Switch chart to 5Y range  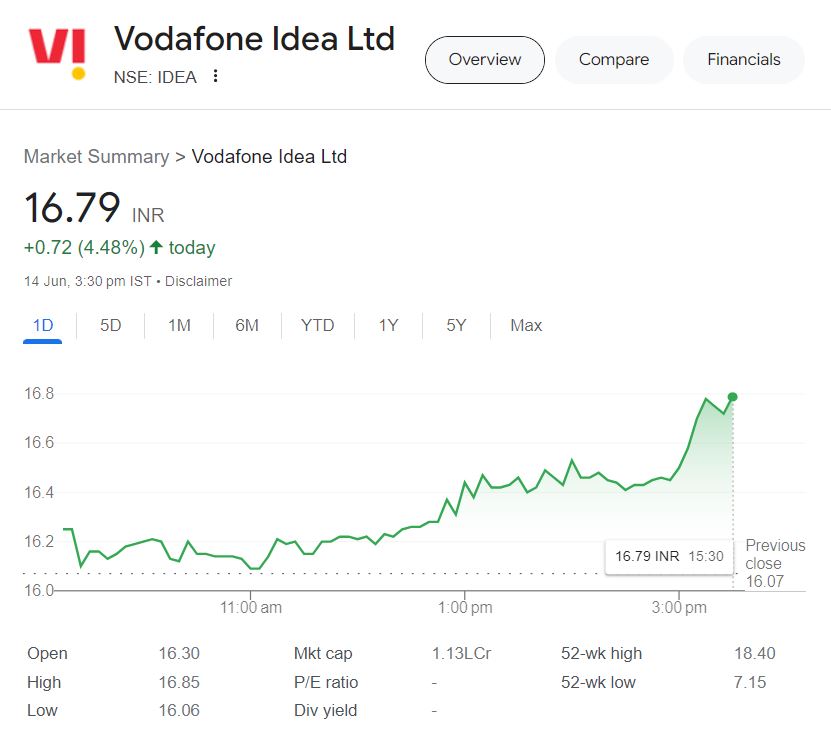point(456,325)
